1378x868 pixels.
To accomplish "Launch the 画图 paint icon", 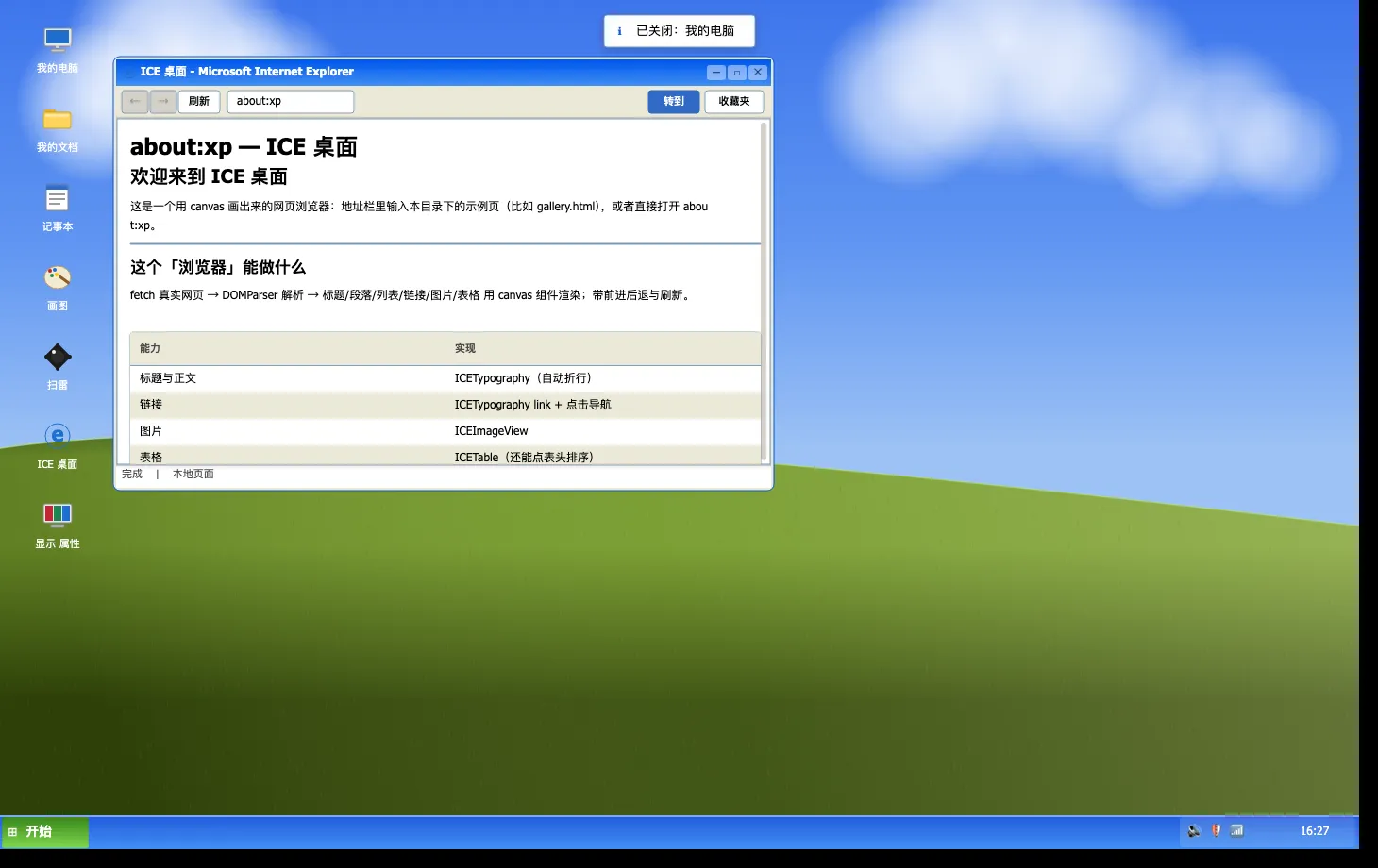I will coord(58,287).
